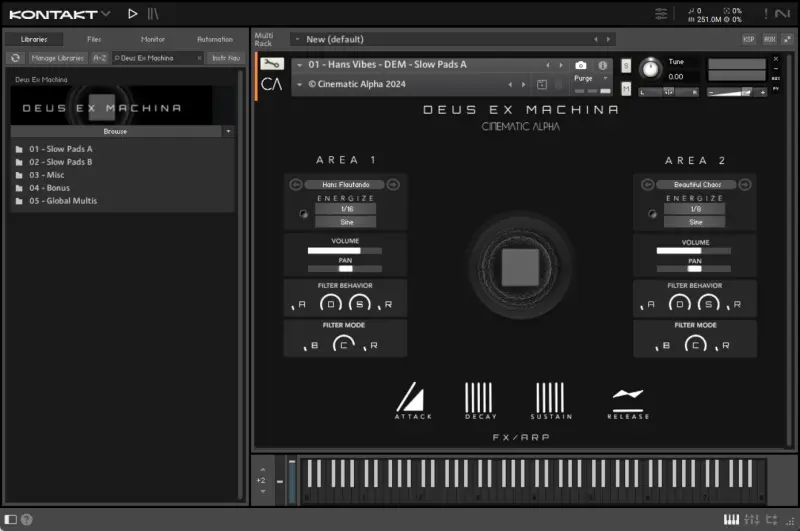
Task: Toggle PV button on instrument header
Action: click(776, 89)
